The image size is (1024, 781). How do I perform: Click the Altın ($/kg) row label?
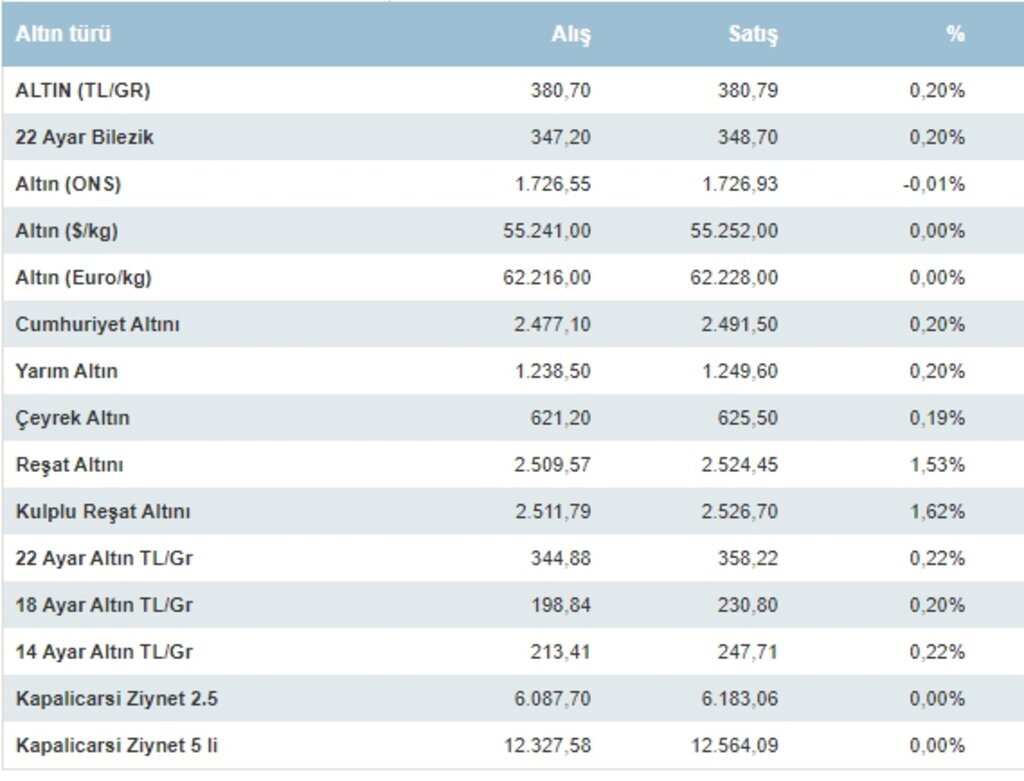click(67, 231)
